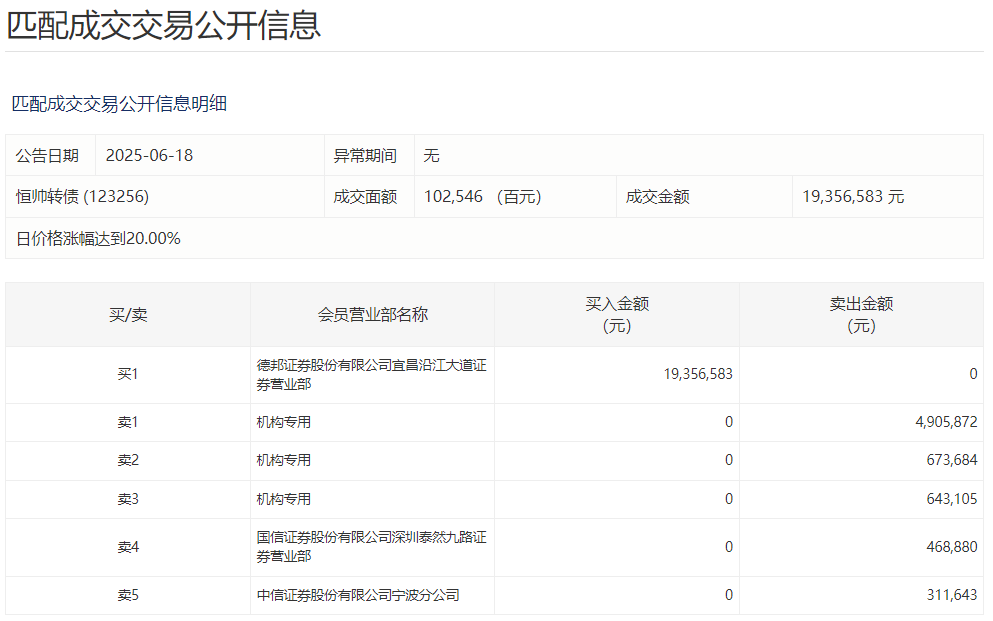Screen dimensions: 993x621
Task: Click the 中信证券股份有限公司宁波分公司 name
Action: point(357,595)
